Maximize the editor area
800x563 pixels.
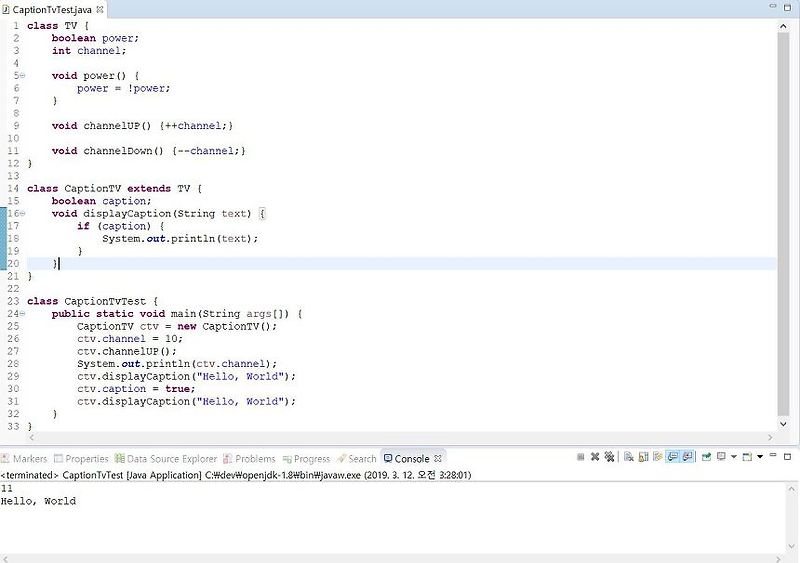click(787, 7)
